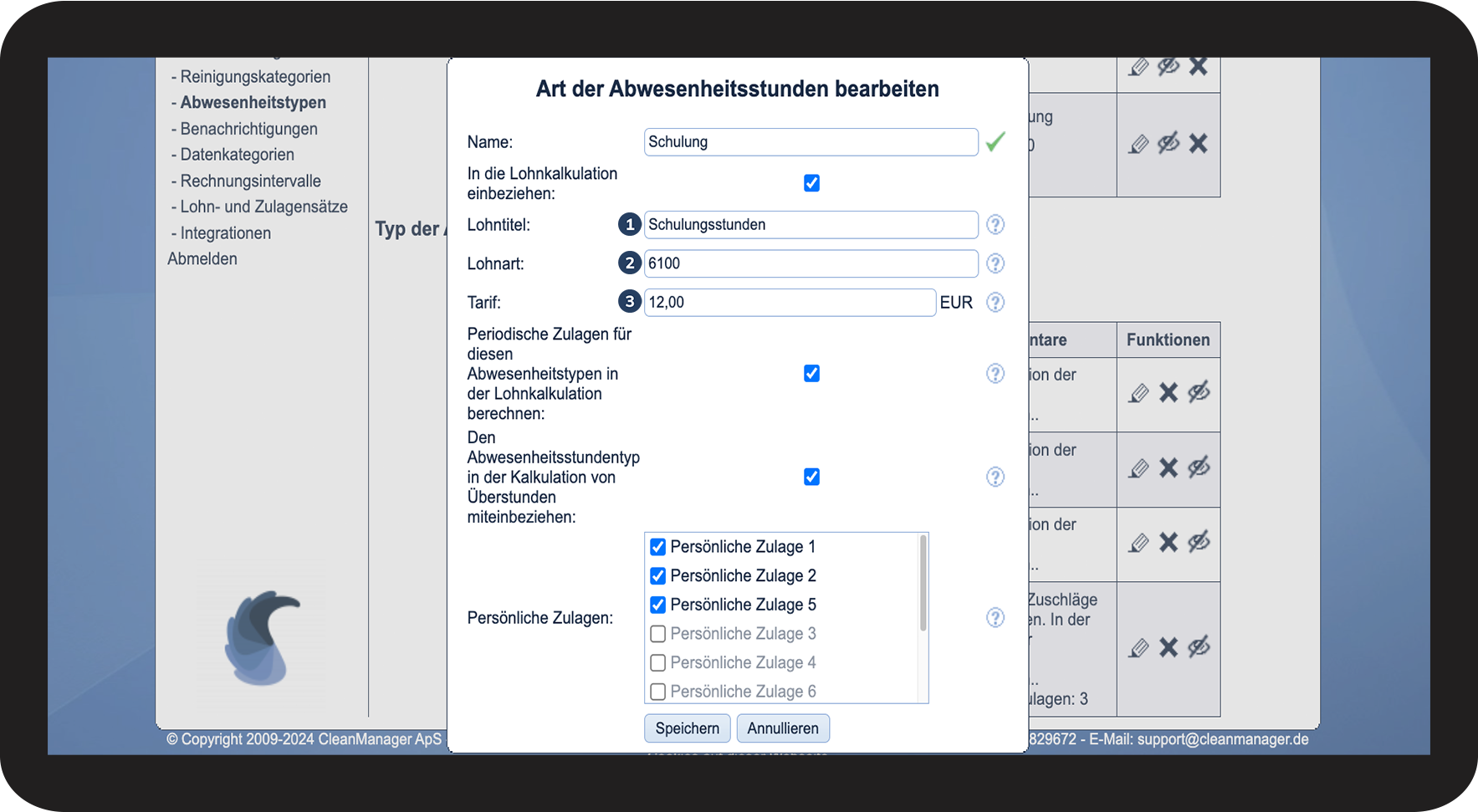1478x812 pixels.
Task: Click help icon for Persönliche Zulagen
Action: [x=995, y=618]
